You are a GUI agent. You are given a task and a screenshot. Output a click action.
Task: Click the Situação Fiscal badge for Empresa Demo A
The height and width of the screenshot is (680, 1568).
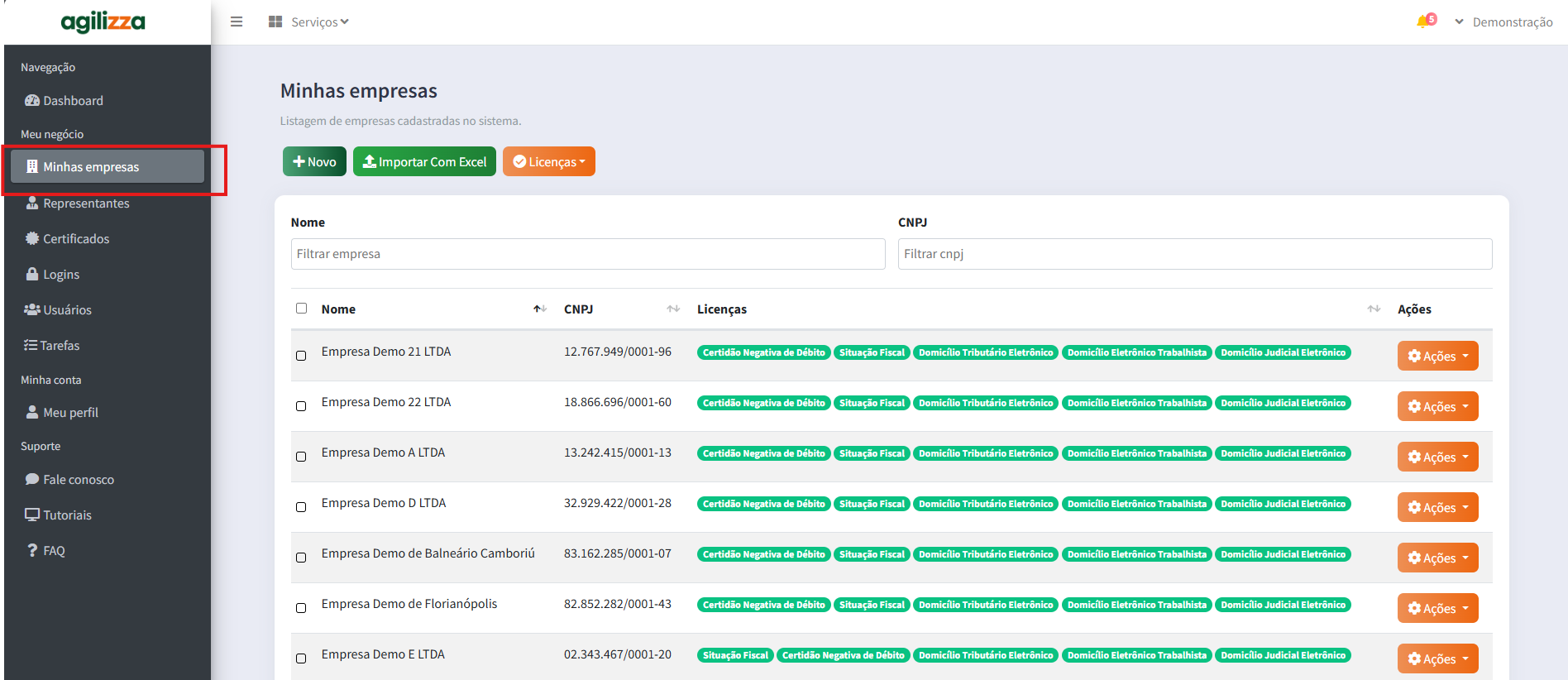872,453
